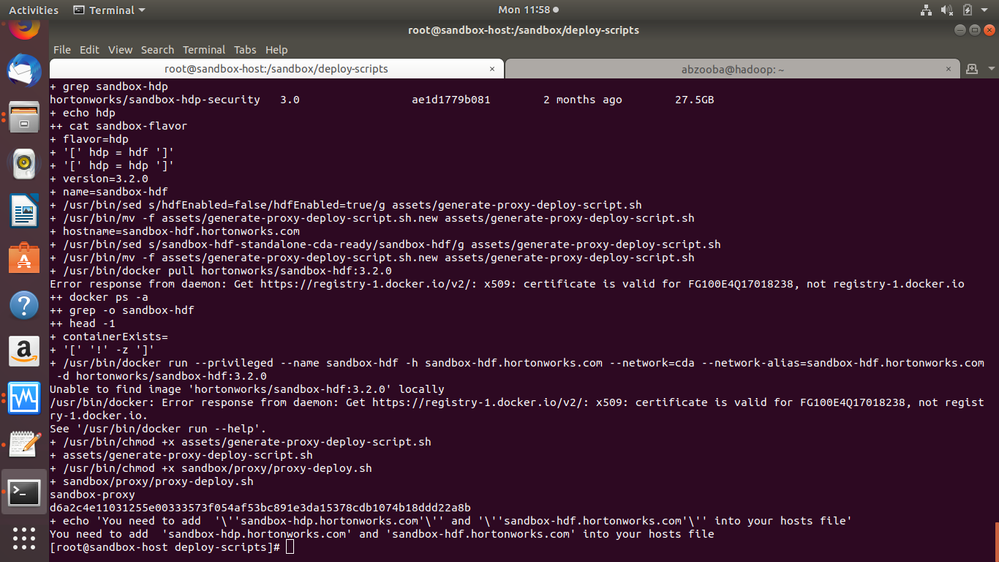Click the '++ docker ps -a' line

[x=99, y=298]
